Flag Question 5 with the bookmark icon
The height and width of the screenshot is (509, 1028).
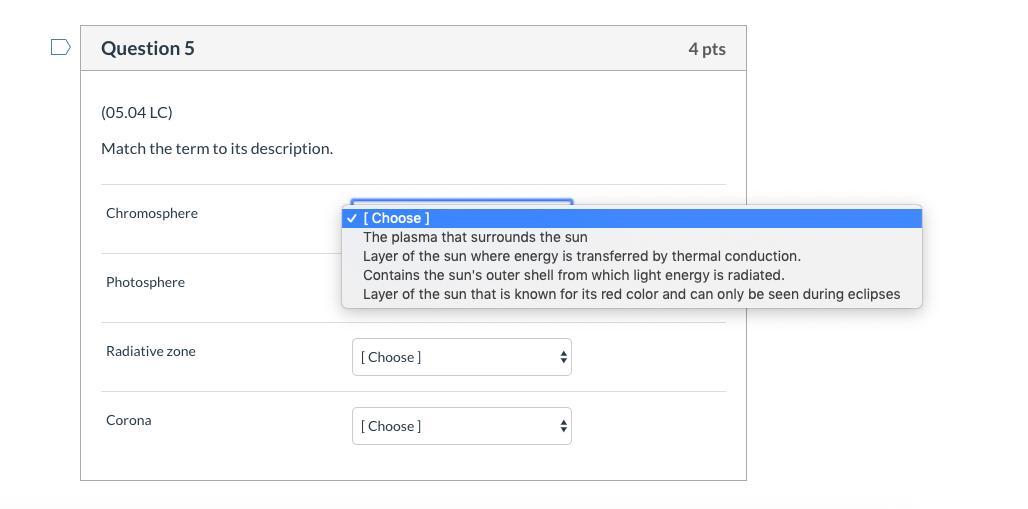pyautogui.click(x=60, y=47)
